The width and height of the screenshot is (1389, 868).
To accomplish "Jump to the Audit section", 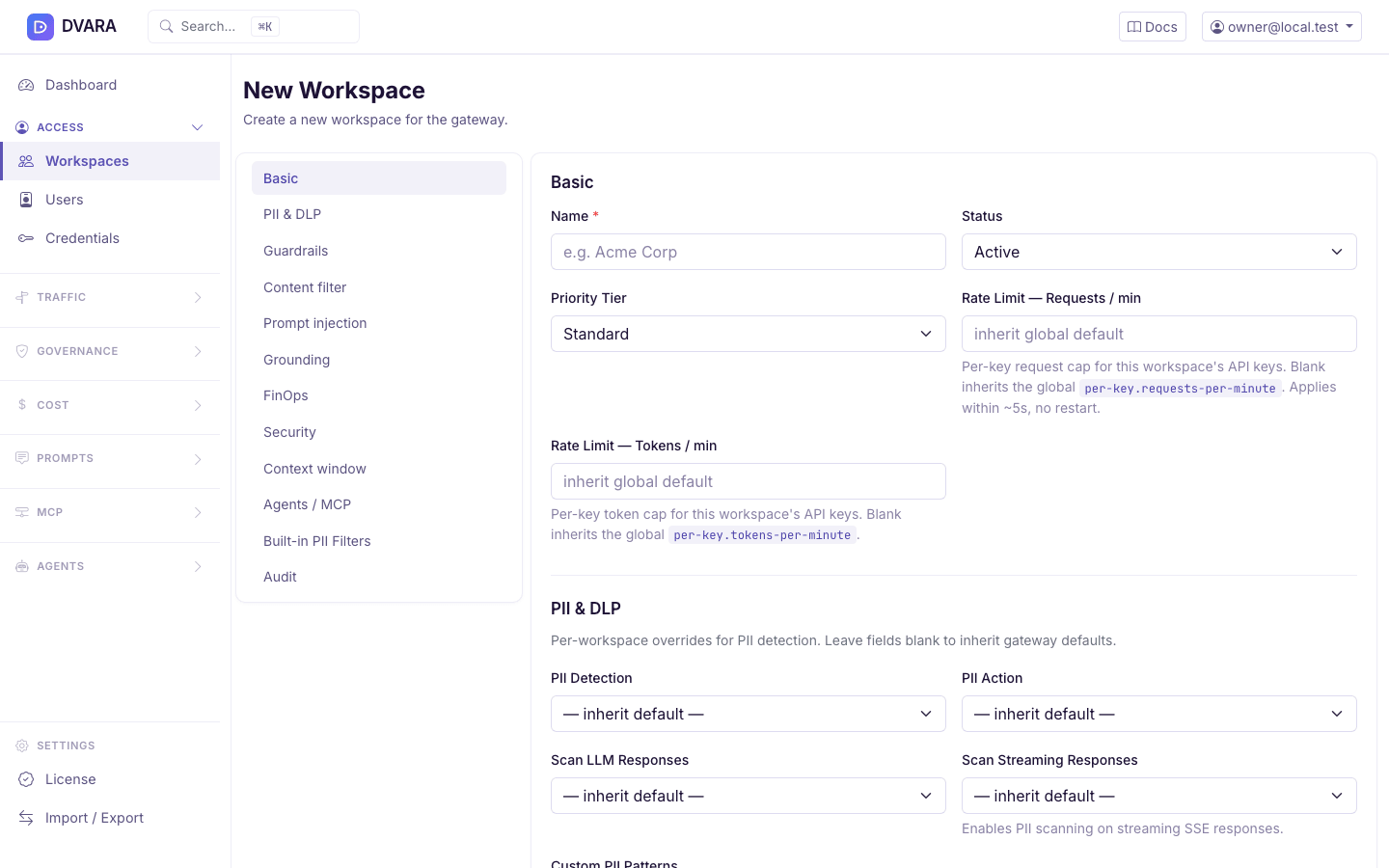I will pos(378,577).
